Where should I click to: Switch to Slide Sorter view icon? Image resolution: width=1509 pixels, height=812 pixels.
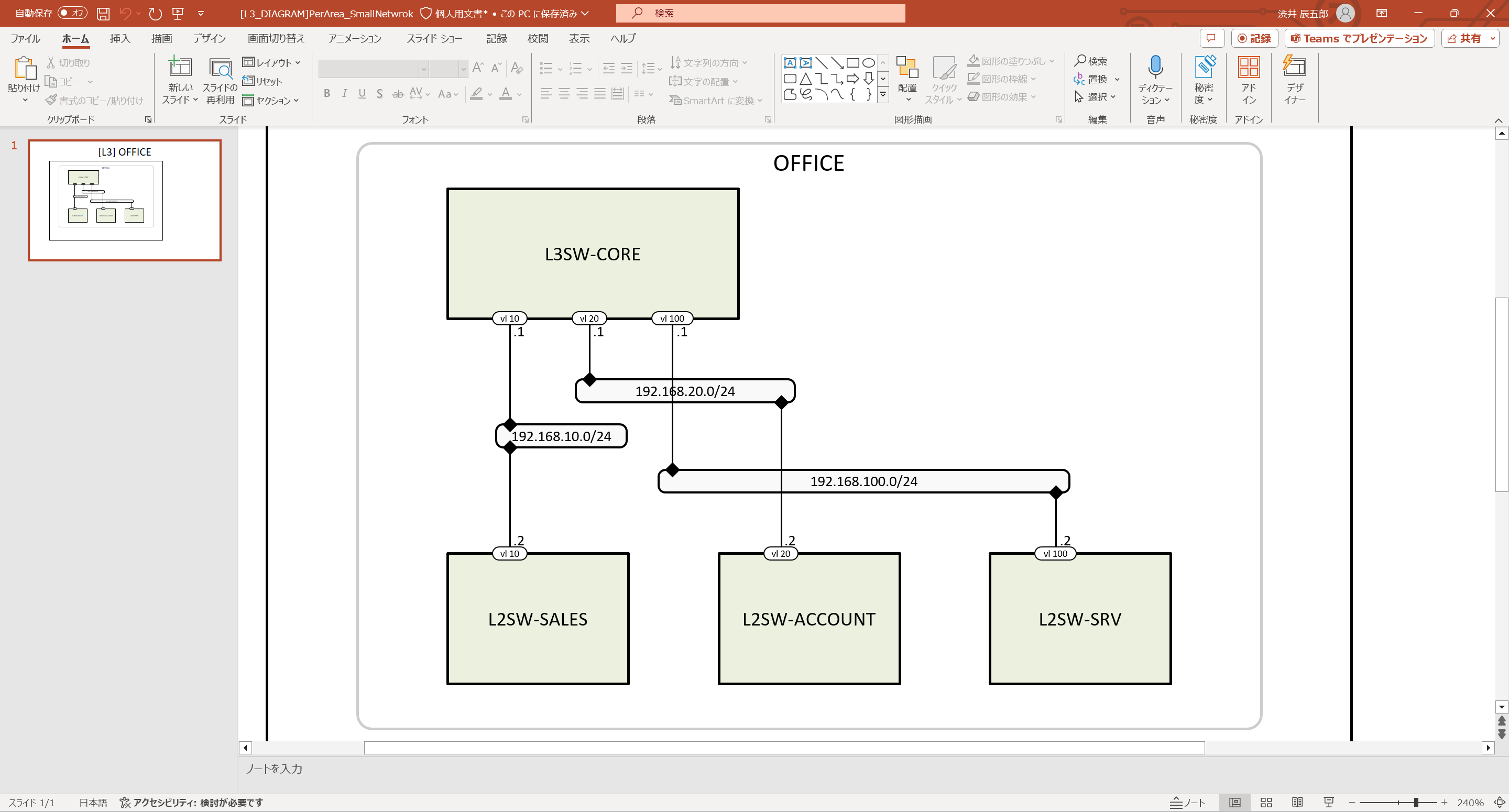1266,803
